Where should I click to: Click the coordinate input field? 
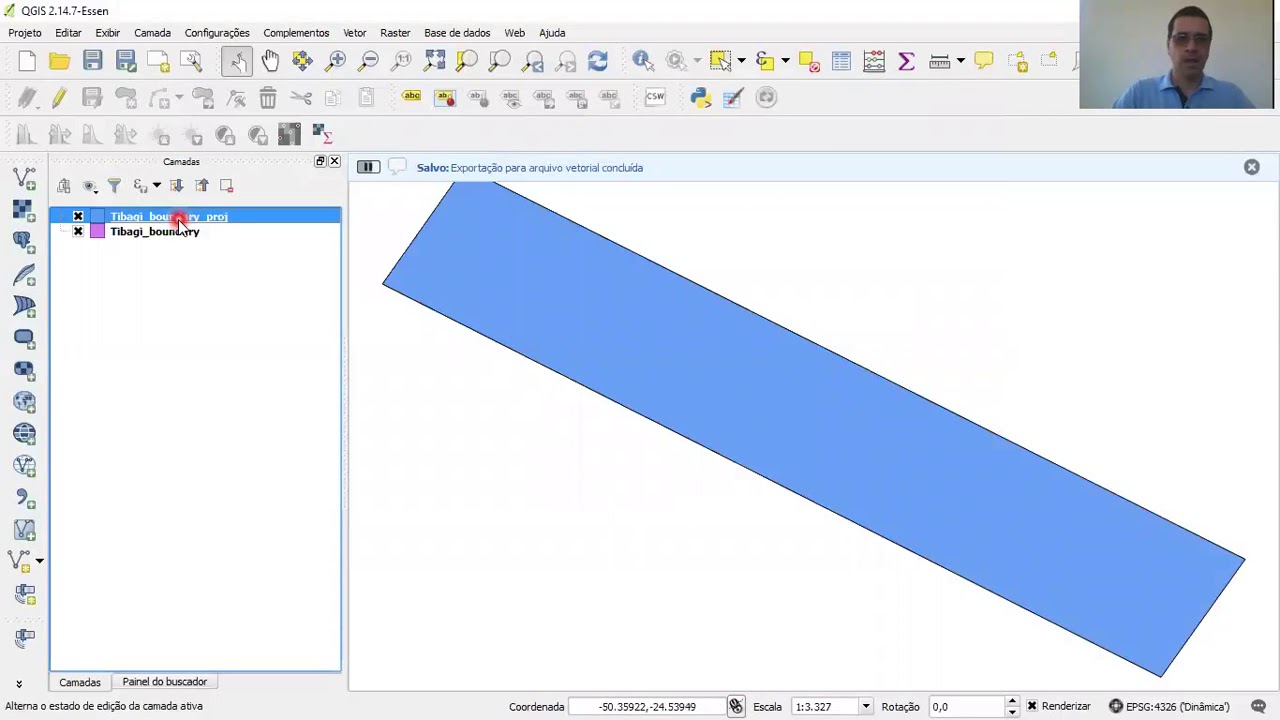[647, 706]
